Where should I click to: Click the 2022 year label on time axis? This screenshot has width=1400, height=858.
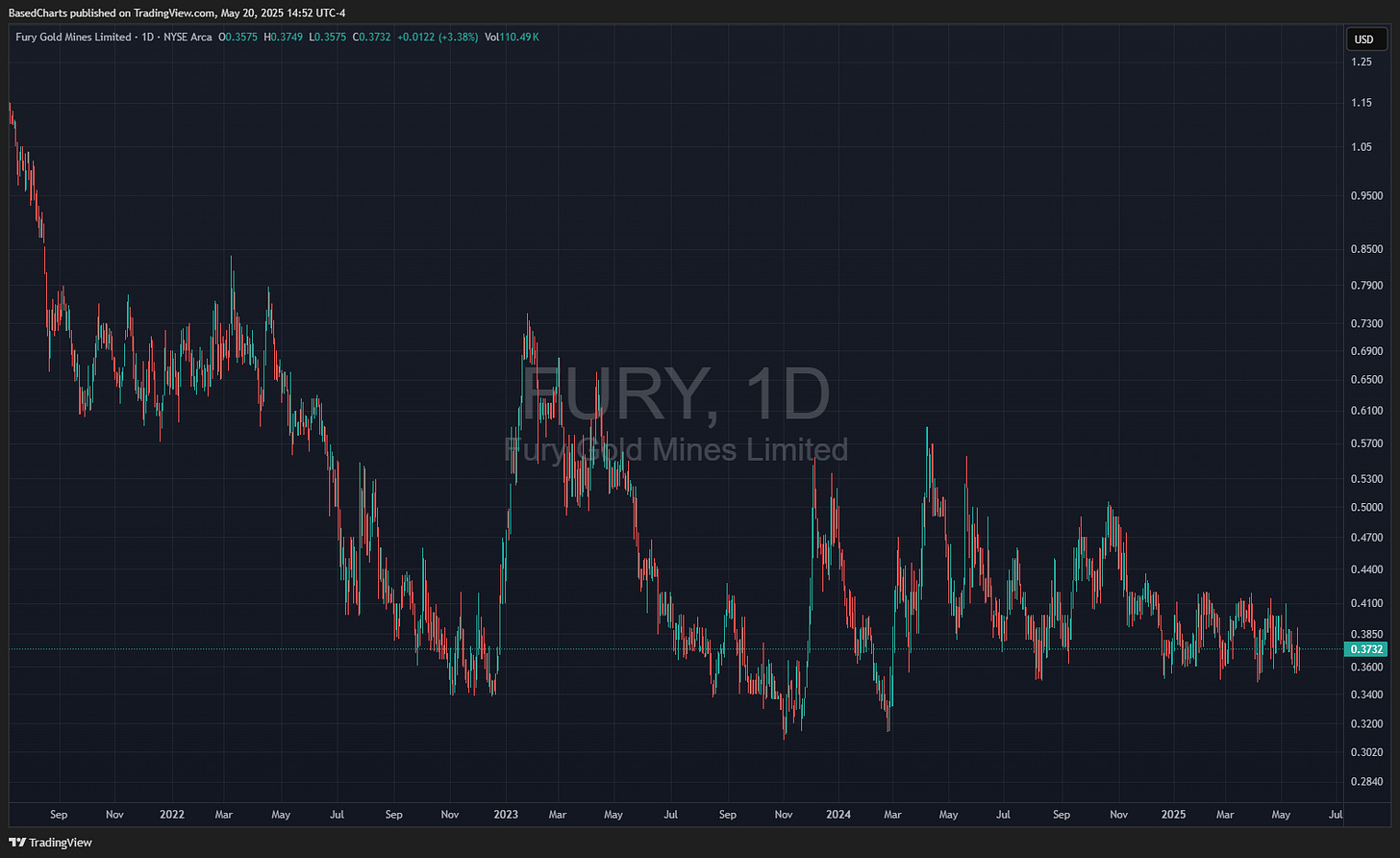click(172, 814)
